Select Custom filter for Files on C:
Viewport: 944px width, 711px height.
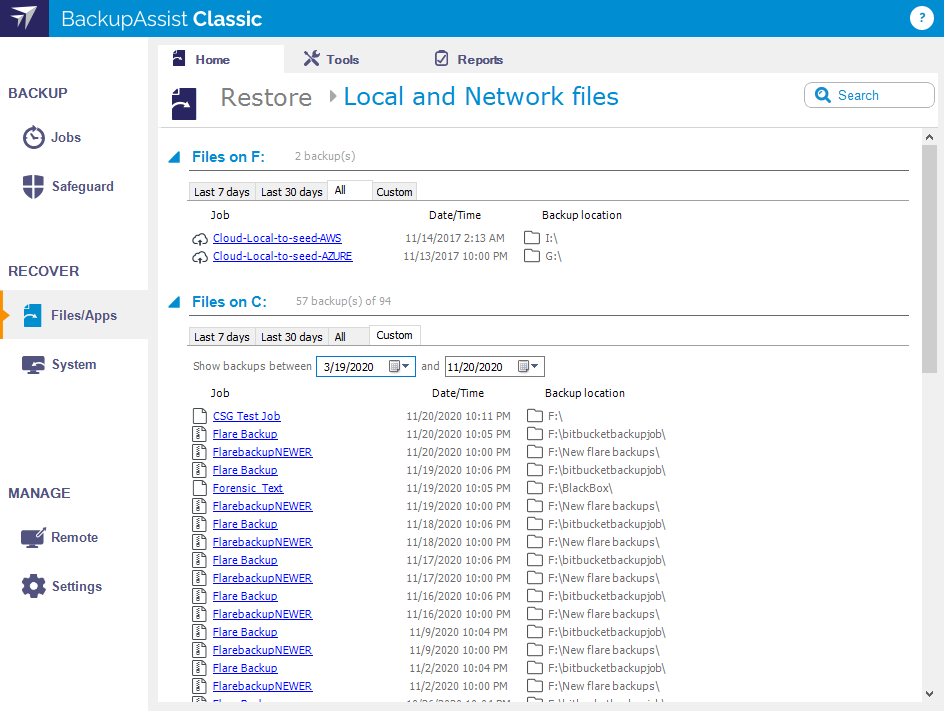point(394,335)
